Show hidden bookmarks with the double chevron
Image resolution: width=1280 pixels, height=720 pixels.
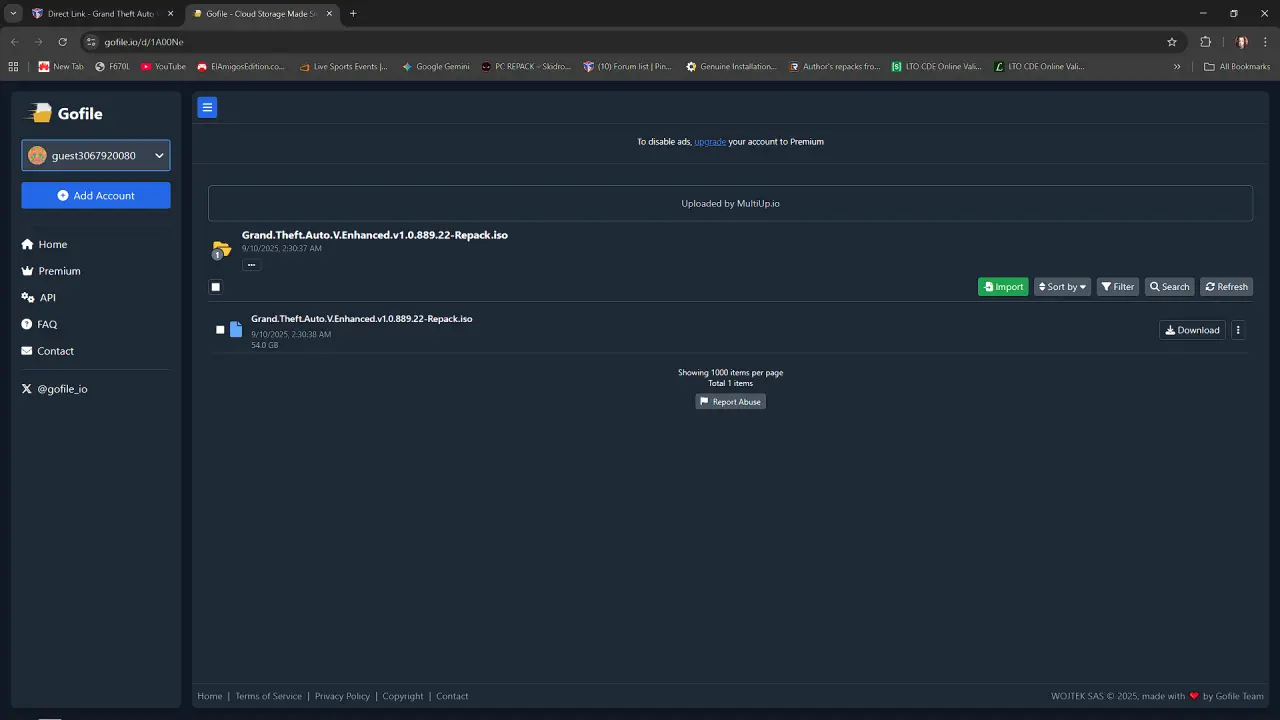pyautogui.click(x=1177, y=67)
